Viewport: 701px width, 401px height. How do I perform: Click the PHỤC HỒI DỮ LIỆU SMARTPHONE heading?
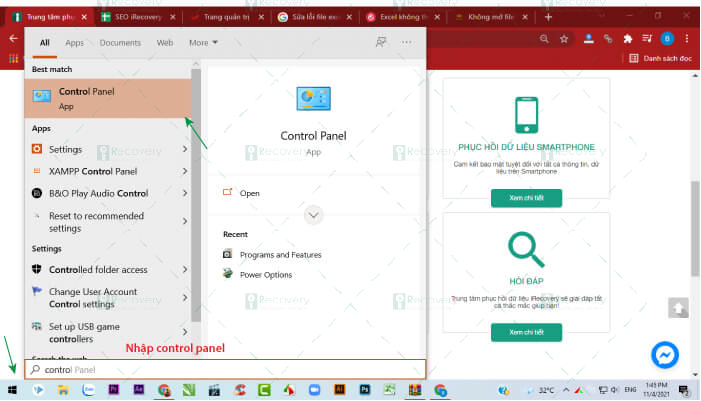pos(526,147)
